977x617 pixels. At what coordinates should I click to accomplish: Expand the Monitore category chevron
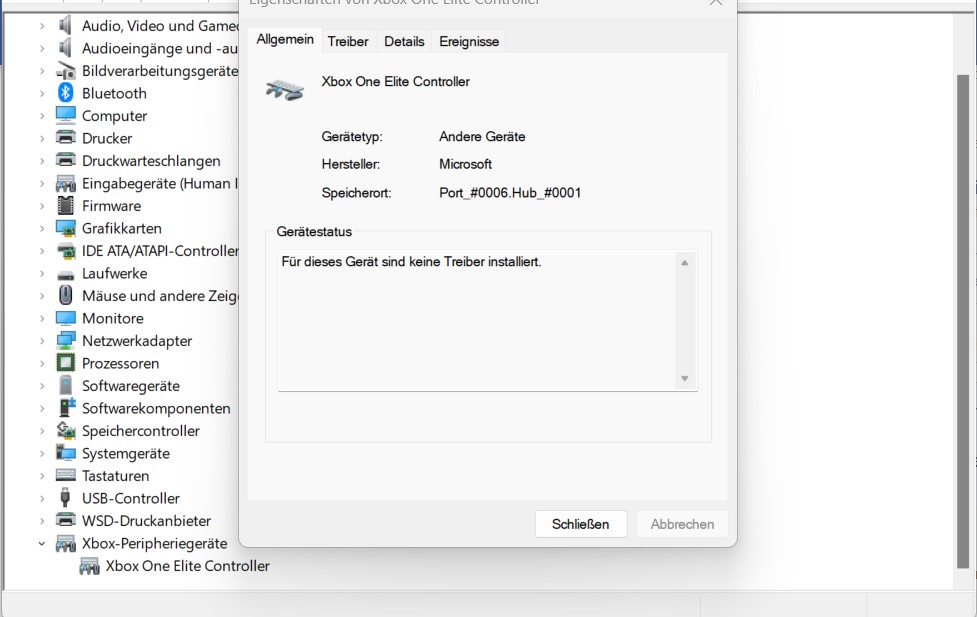pos(42,318)
